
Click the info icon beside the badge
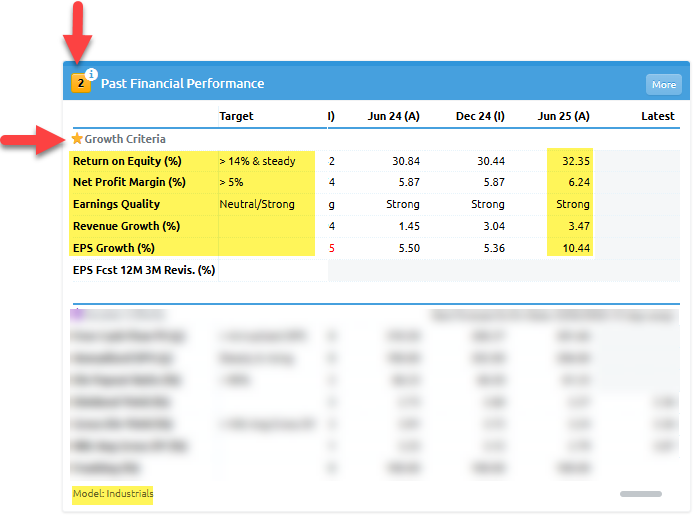92,74
